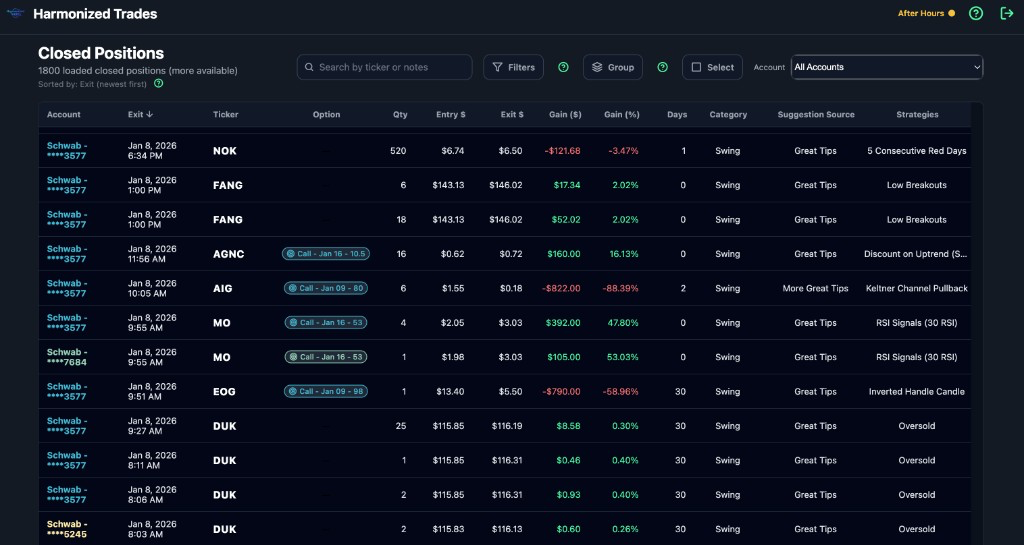1024x545 pixels.
Task: Click the -$790.00 gain value
Action: 562,392
